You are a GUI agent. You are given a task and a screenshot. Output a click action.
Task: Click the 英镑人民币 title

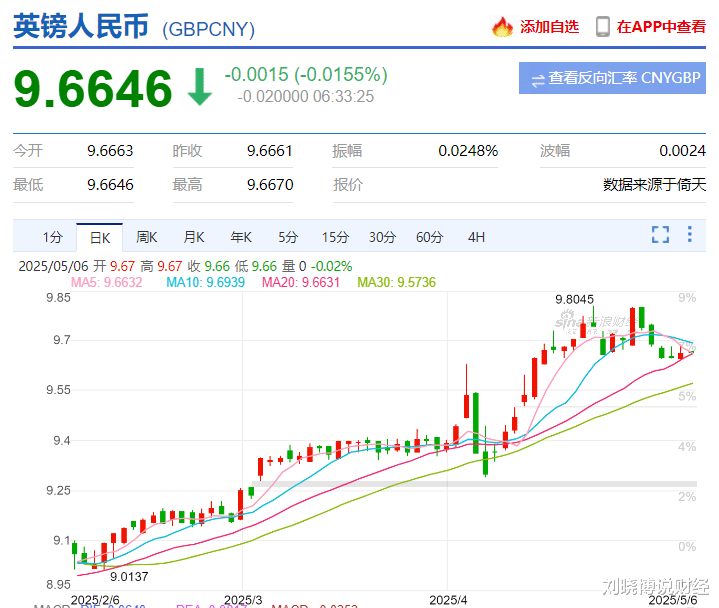click(x=81, y=26)
